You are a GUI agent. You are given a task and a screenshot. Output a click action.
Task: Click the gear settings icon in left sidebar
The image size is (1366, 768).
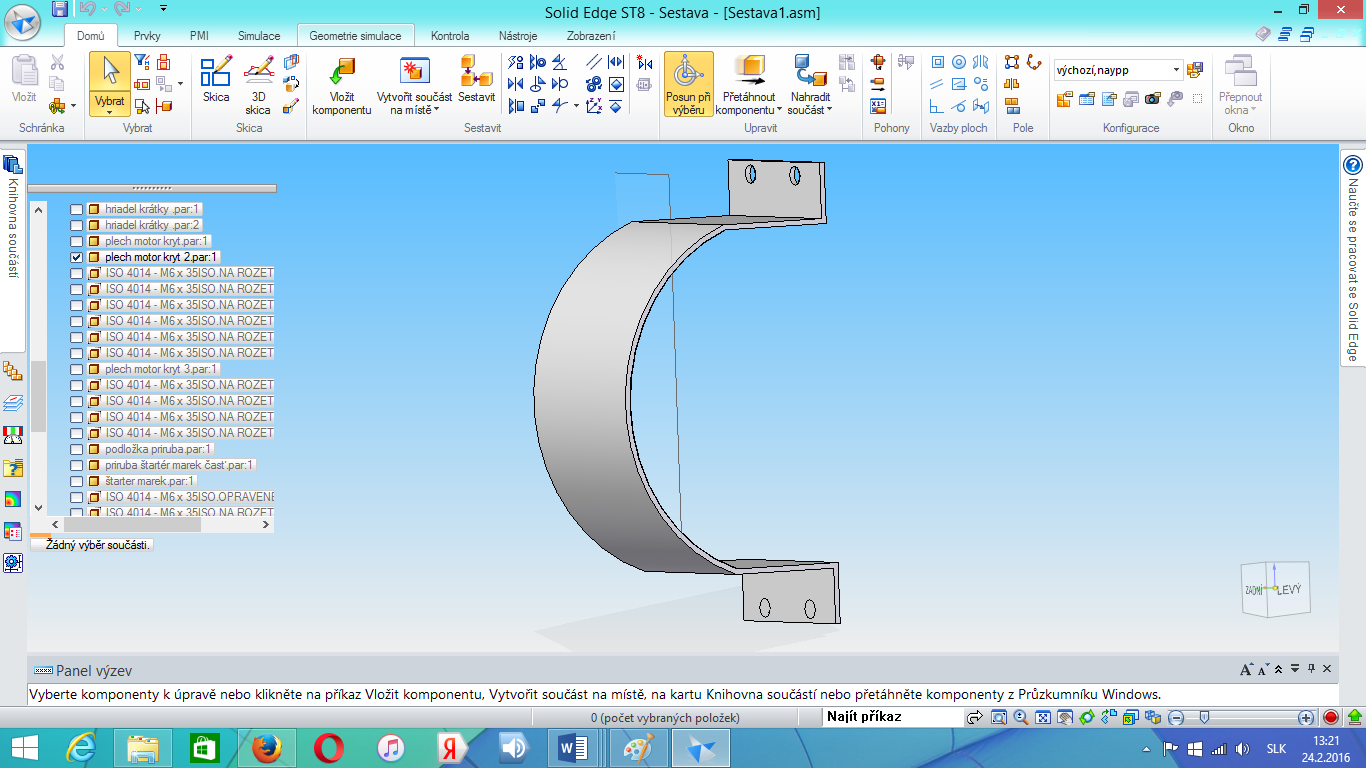point(13,563)
